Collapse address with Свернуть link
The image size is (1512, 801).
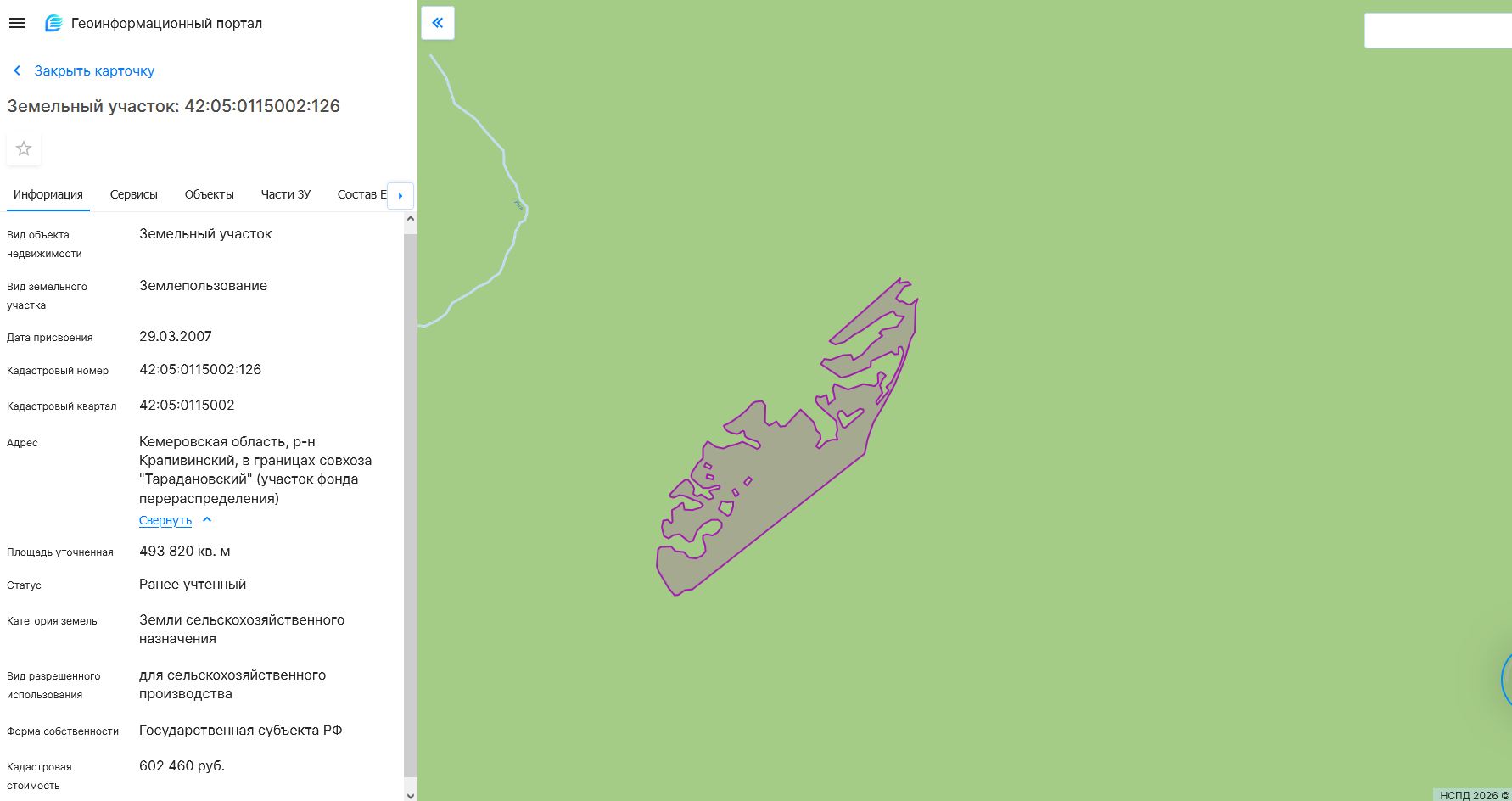point(165,520)
